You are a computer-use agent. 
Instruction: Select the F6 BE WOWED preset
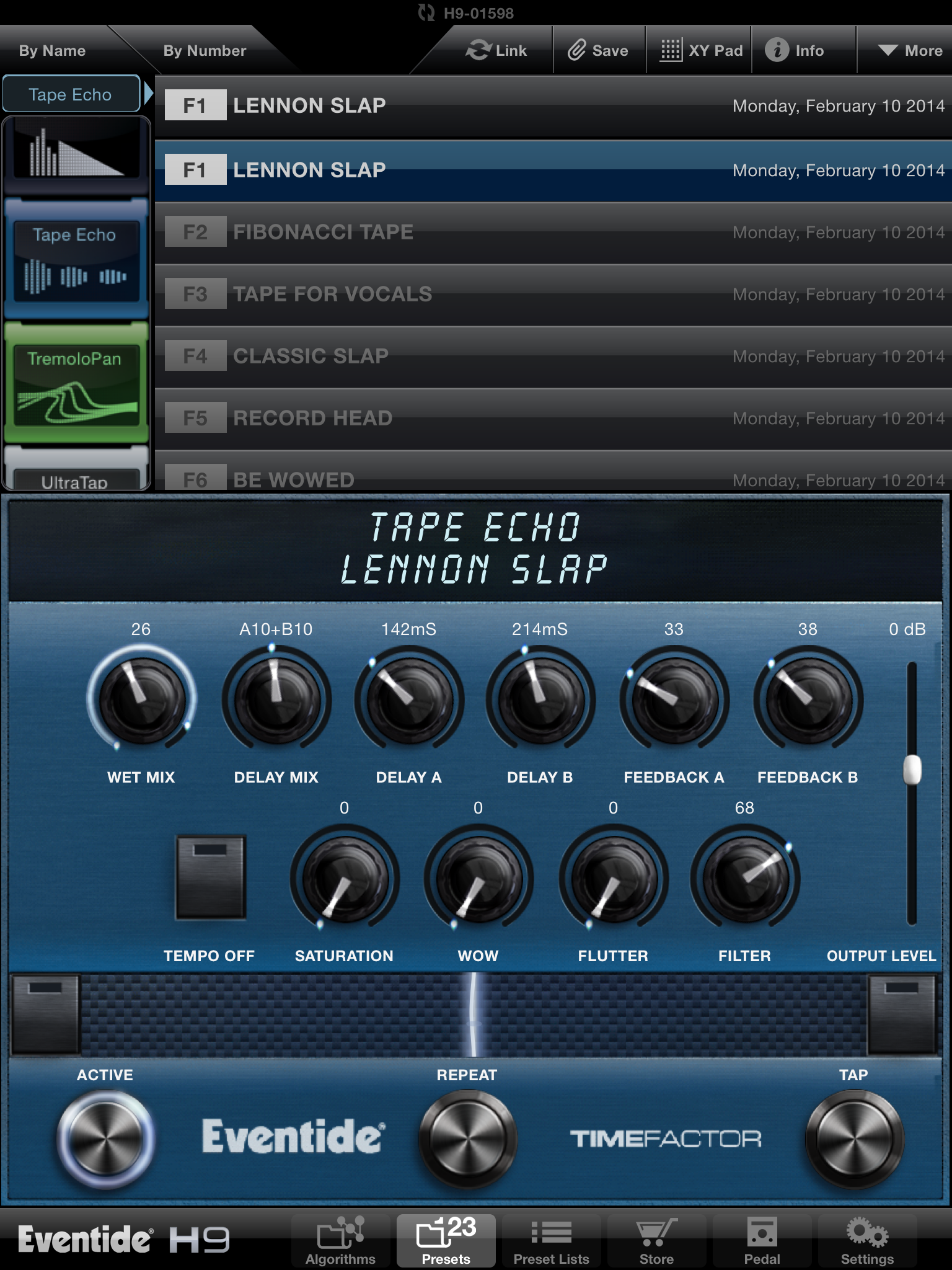pos(553,471)
